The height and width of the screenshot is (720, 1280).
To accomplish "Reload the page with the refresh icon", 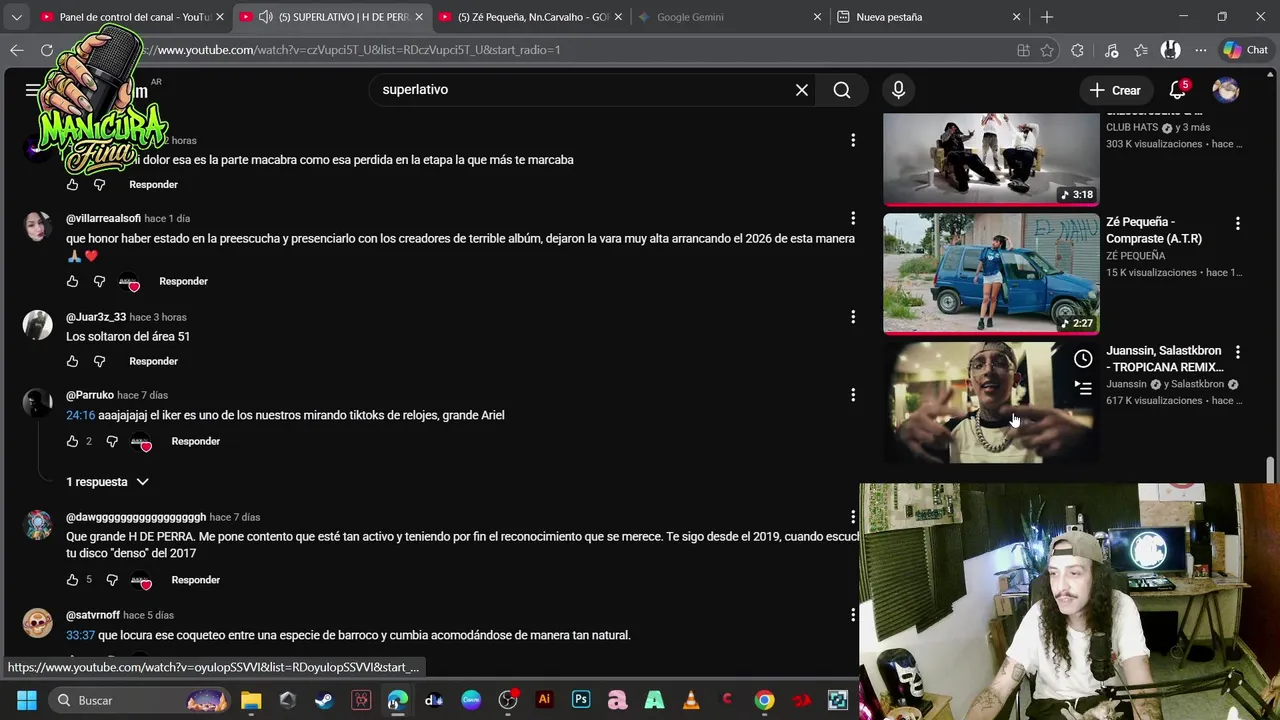I will pos(47,50).
